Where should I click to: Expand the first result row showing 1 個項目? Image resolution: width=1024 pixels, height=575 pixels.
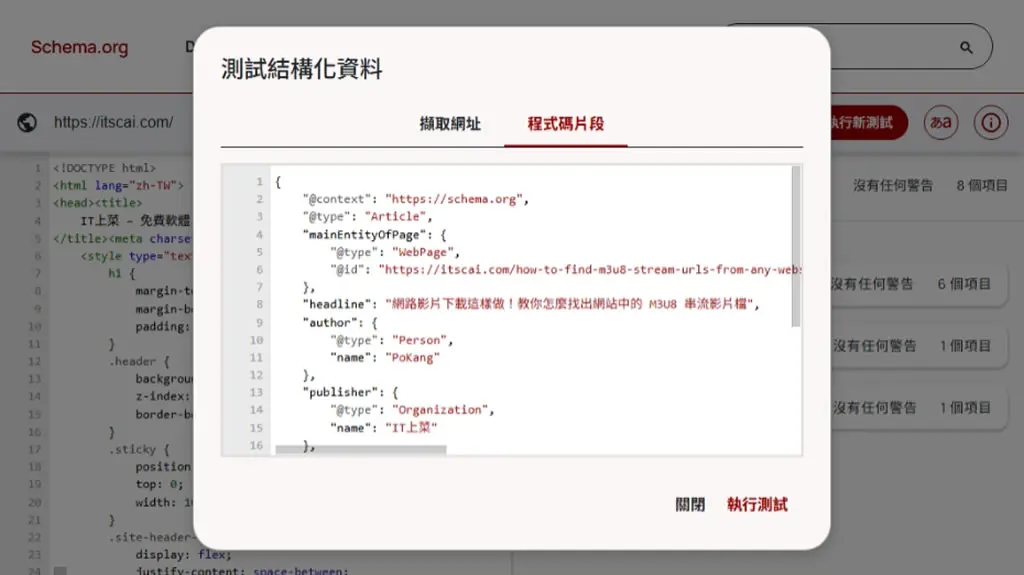[918, 346]
